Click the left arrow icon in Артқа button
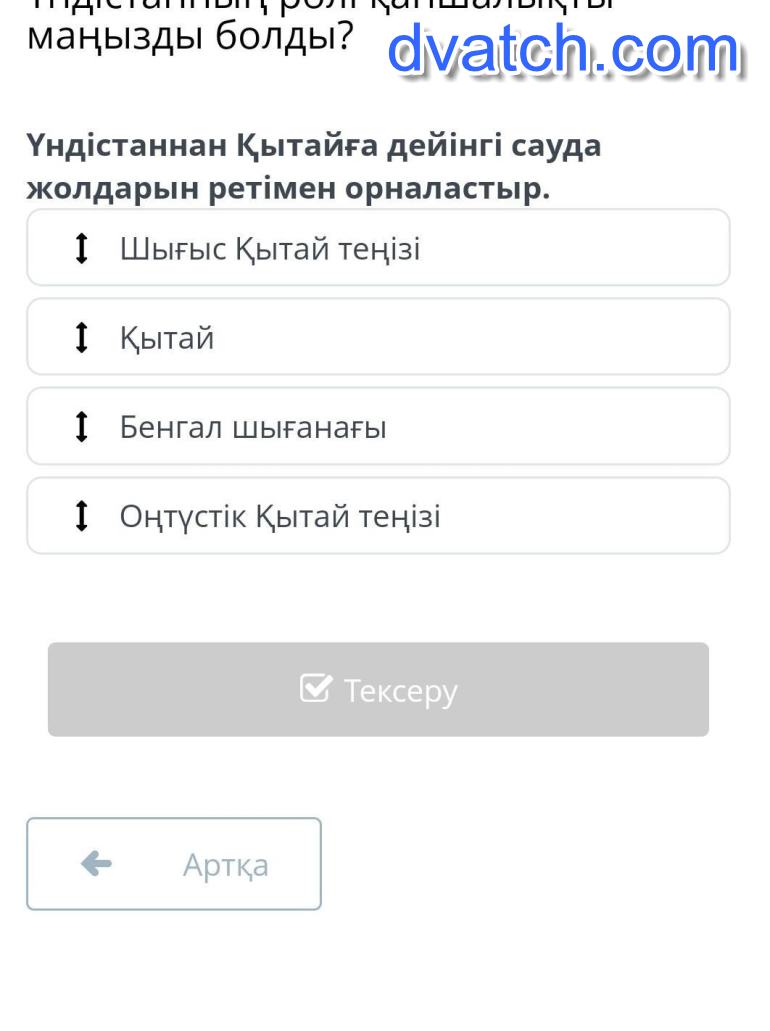The image size is (770, 1031). click(x=96, y=863)
